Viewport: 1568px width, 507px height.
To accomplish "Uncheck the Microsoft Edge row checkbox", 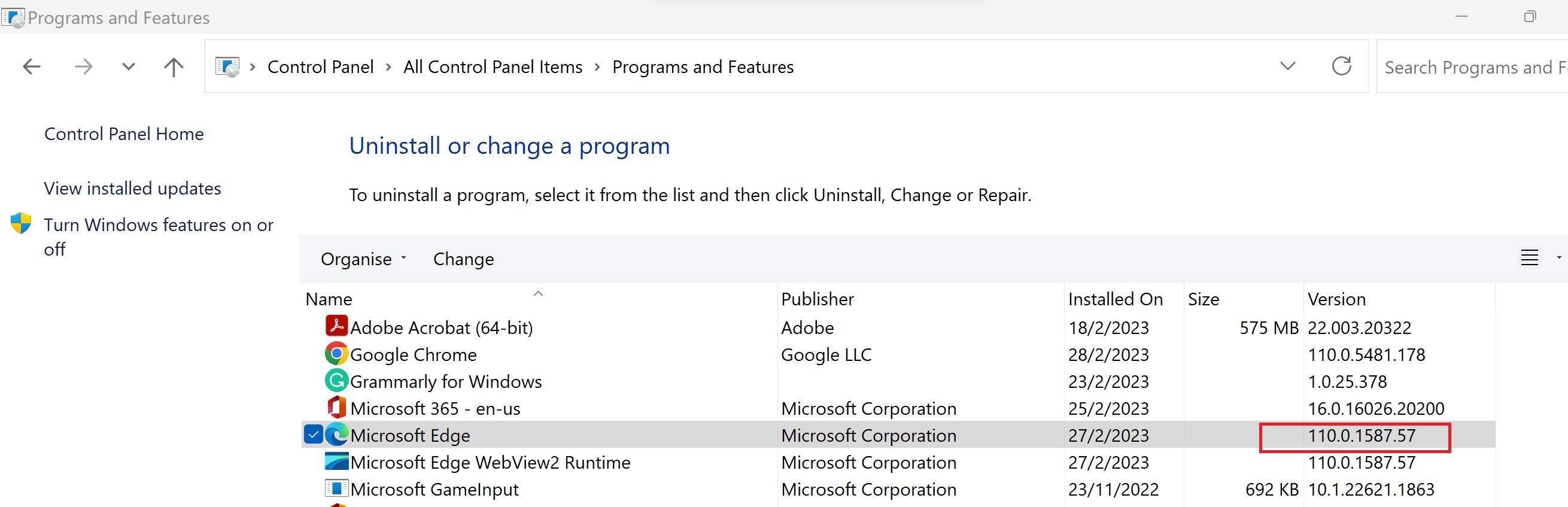I will point(313,435).
